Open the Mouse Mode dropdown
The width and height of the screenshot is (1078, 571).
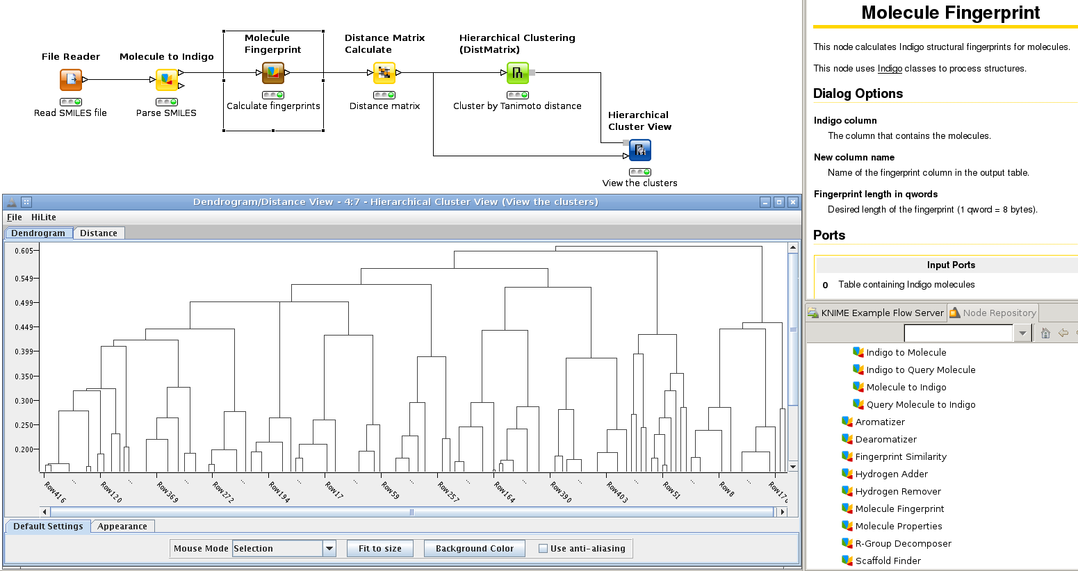(x=329, y=548)
